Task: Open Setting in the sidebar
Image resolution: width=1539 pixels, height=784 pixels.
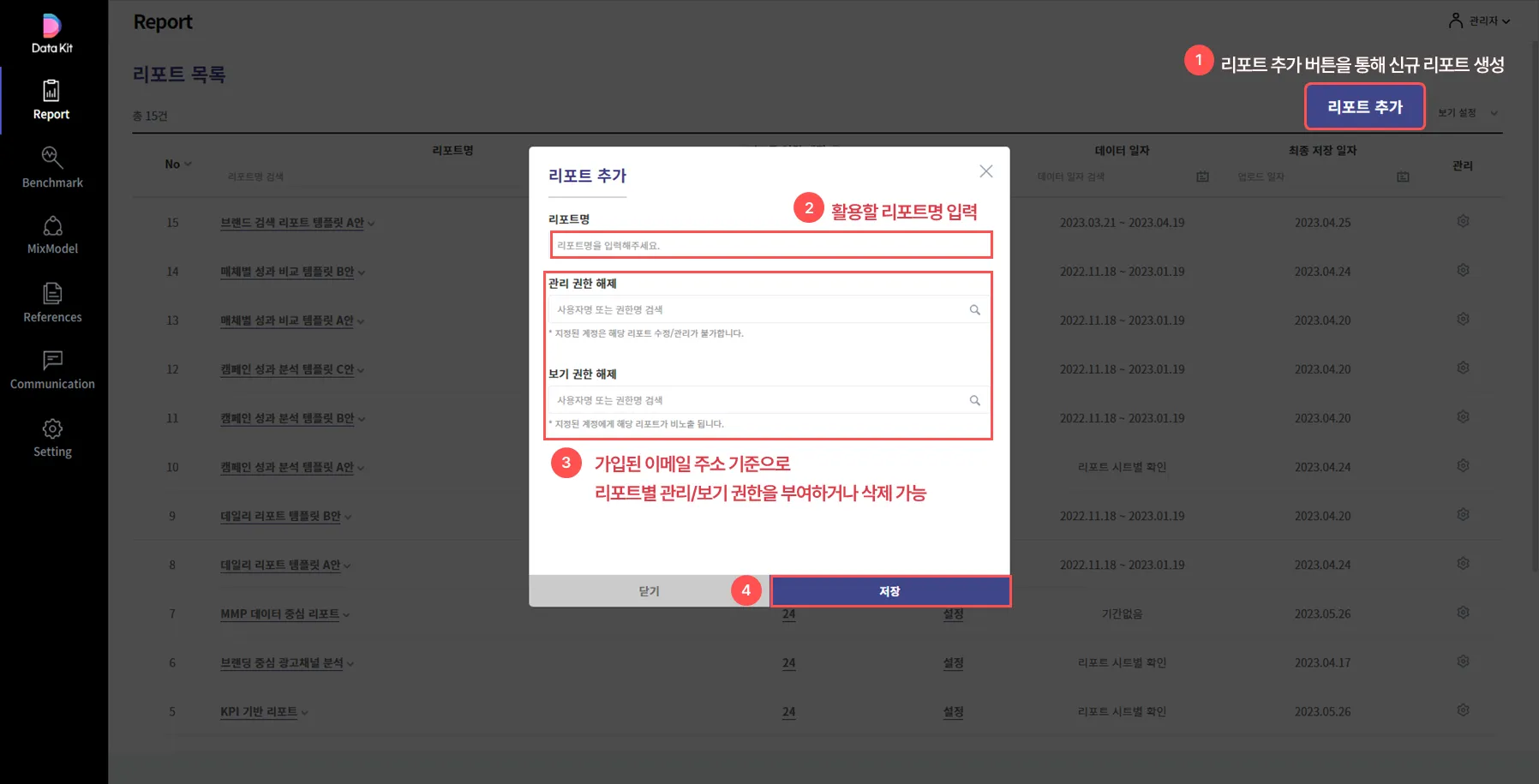Action: pos(52,439)
